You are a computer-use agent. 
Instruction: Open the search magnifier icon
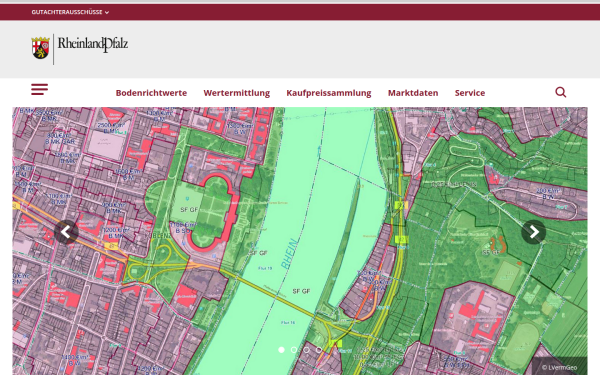(x=561, y=92)
